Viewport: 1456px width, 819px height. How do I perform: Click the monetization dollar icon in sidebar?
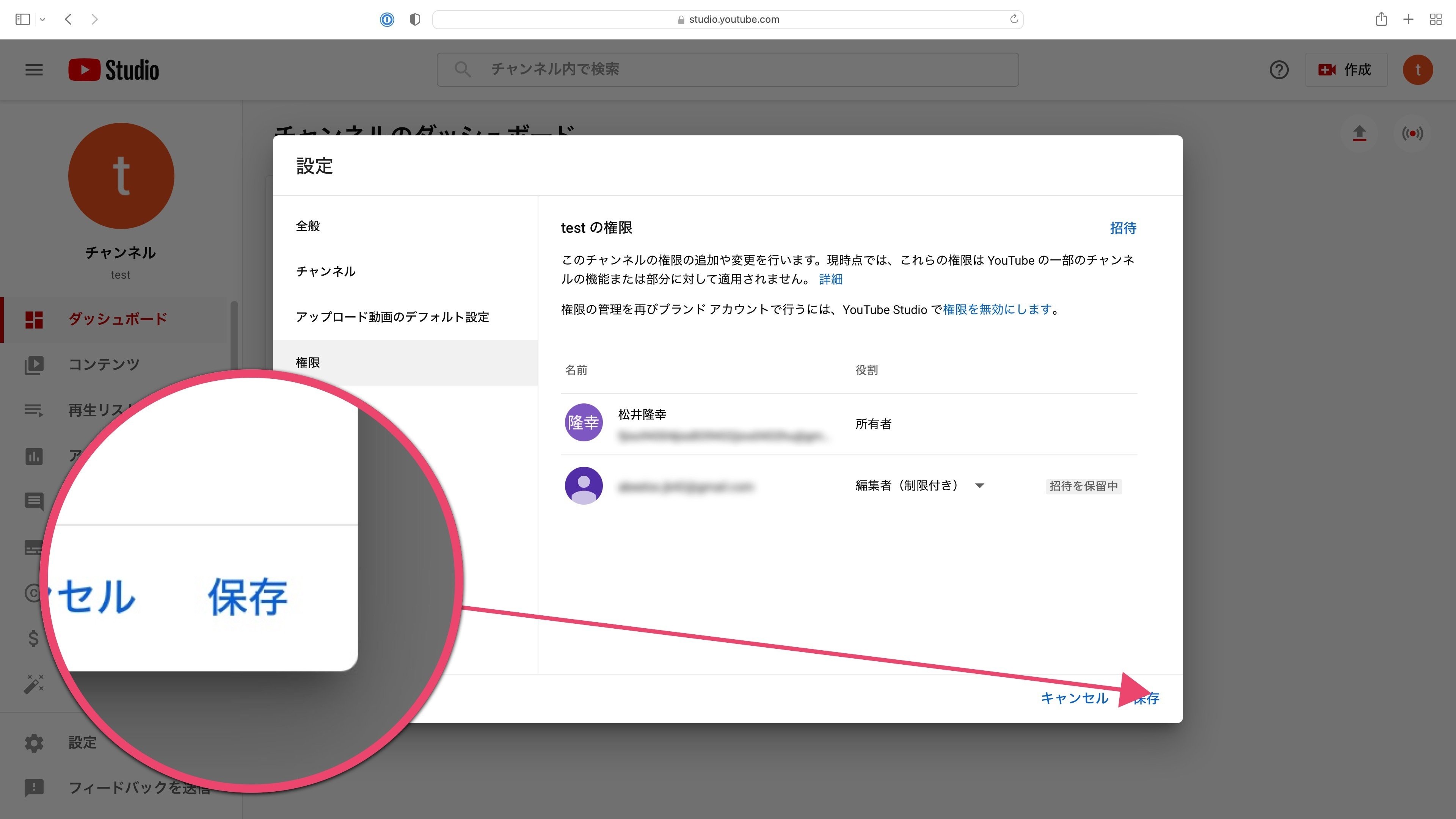tap(34, 638)
